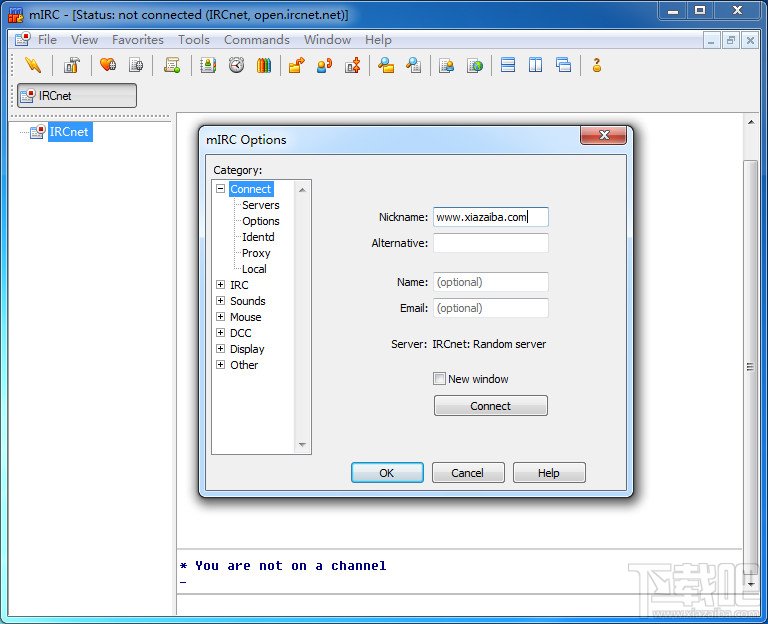Viewport: 768px width, 624px height.
Task: Click the Alternative nickname field
Action: pos(491,243)
